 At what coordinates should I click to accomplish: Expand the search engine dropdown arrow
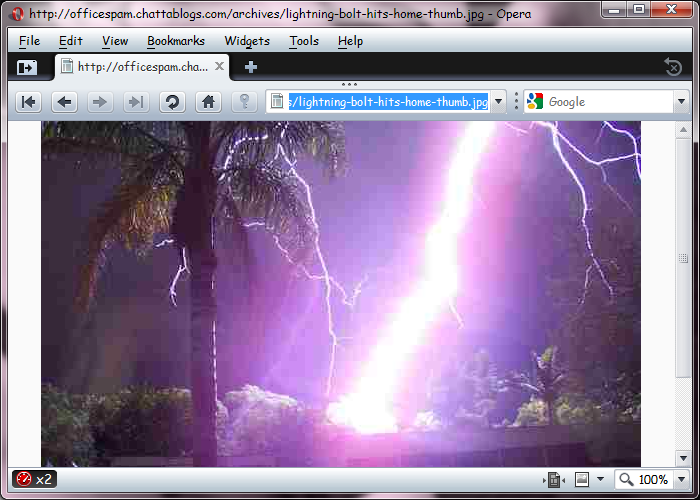(x=681, y=101)
